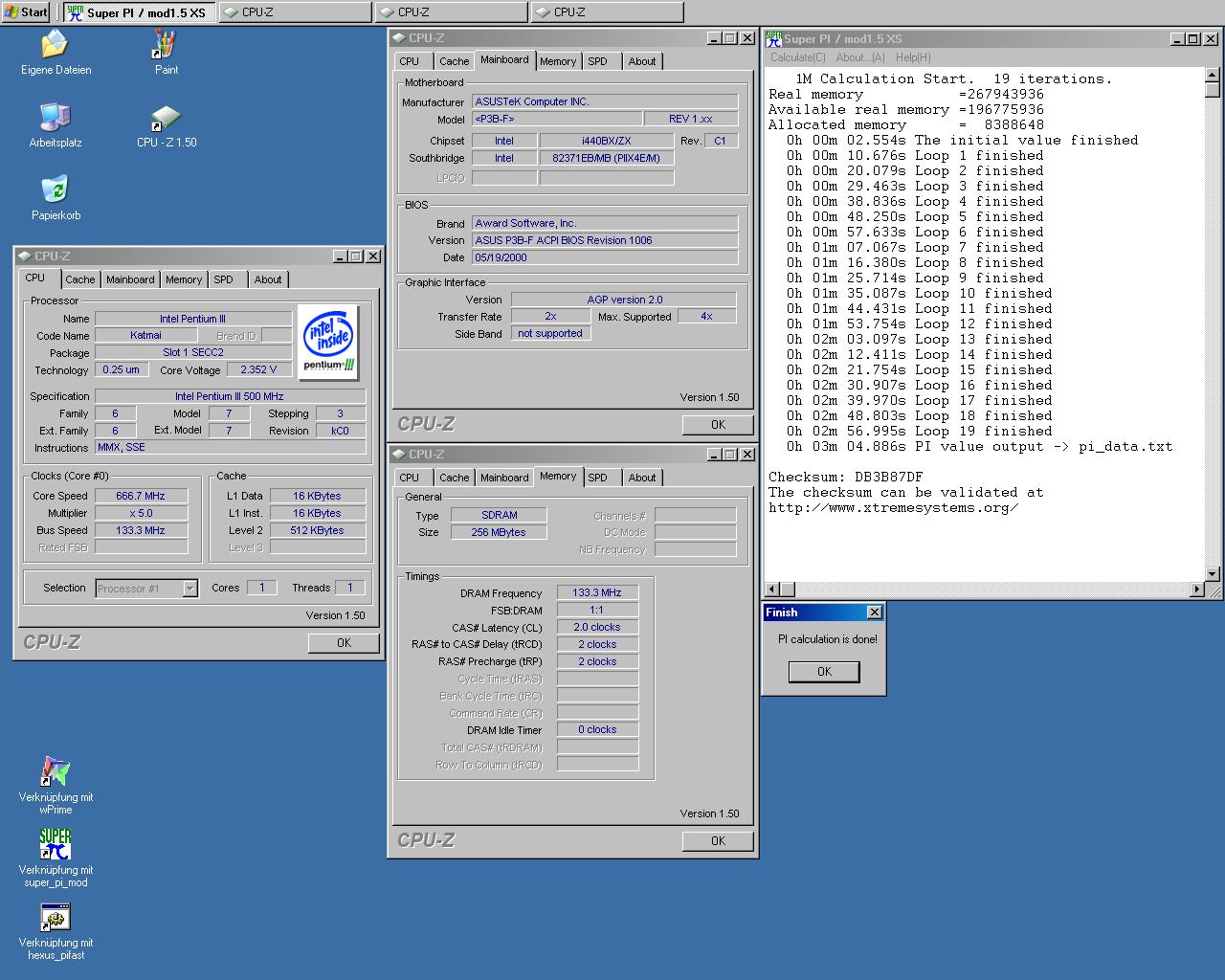Click the Multiplier x 5.0 field
This screenshot has height=980, width=1225.
[141, 513]
